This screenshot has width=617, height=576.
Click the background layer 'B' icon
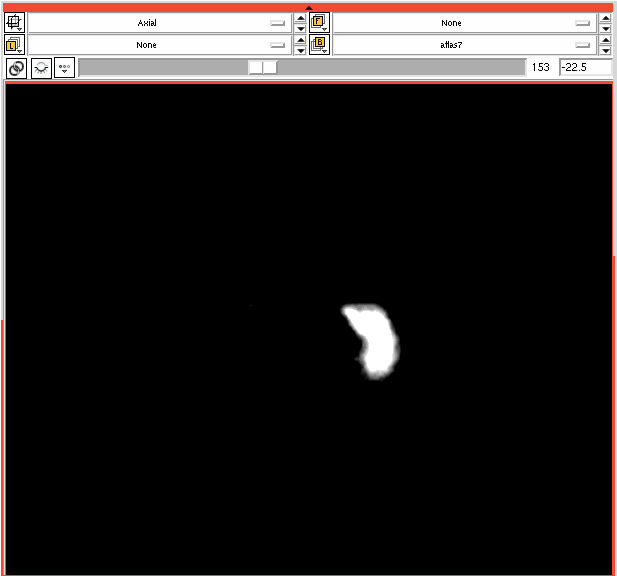pyautogui.click(x=319, y=45)
